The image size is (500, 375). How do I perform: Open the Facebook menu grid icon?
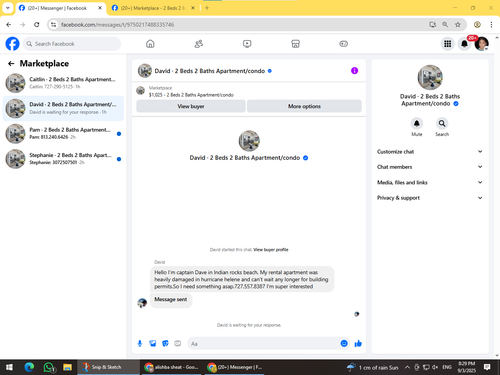[x=448, y=44]
